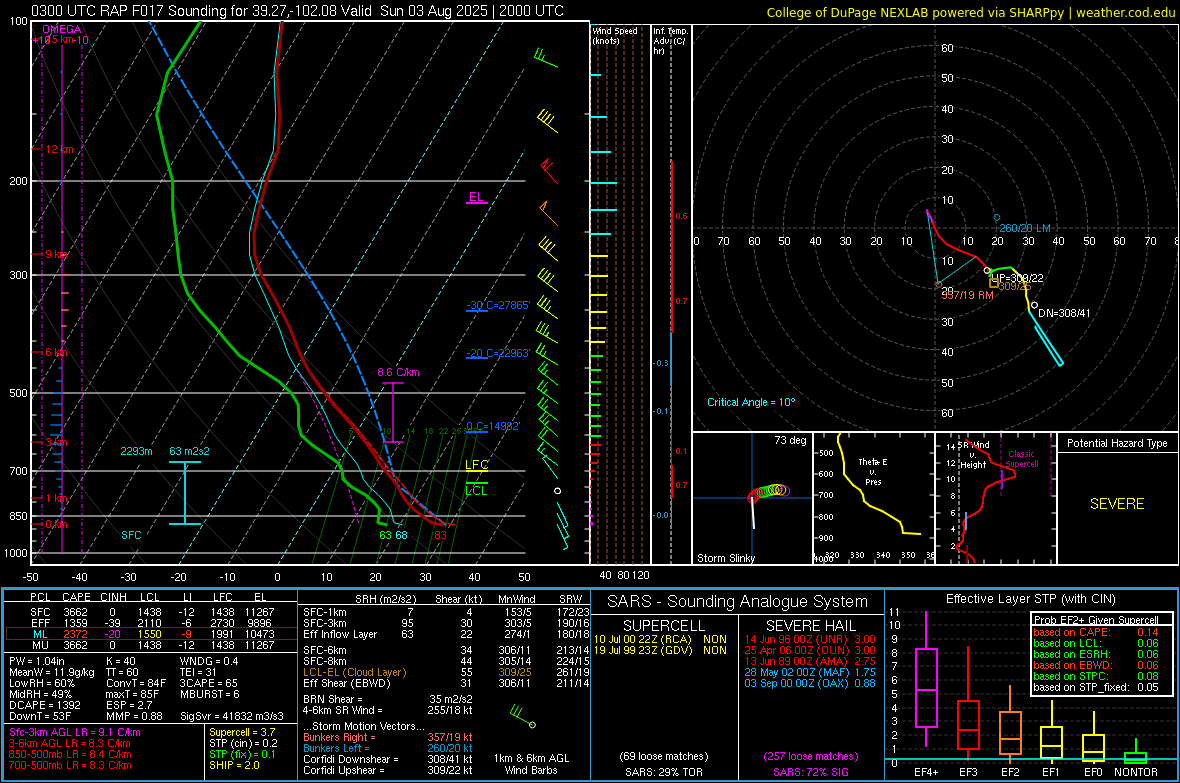Click the magenta EL marker label
The height and width of the screenshot is (783, 1180).
coord(476,197)
